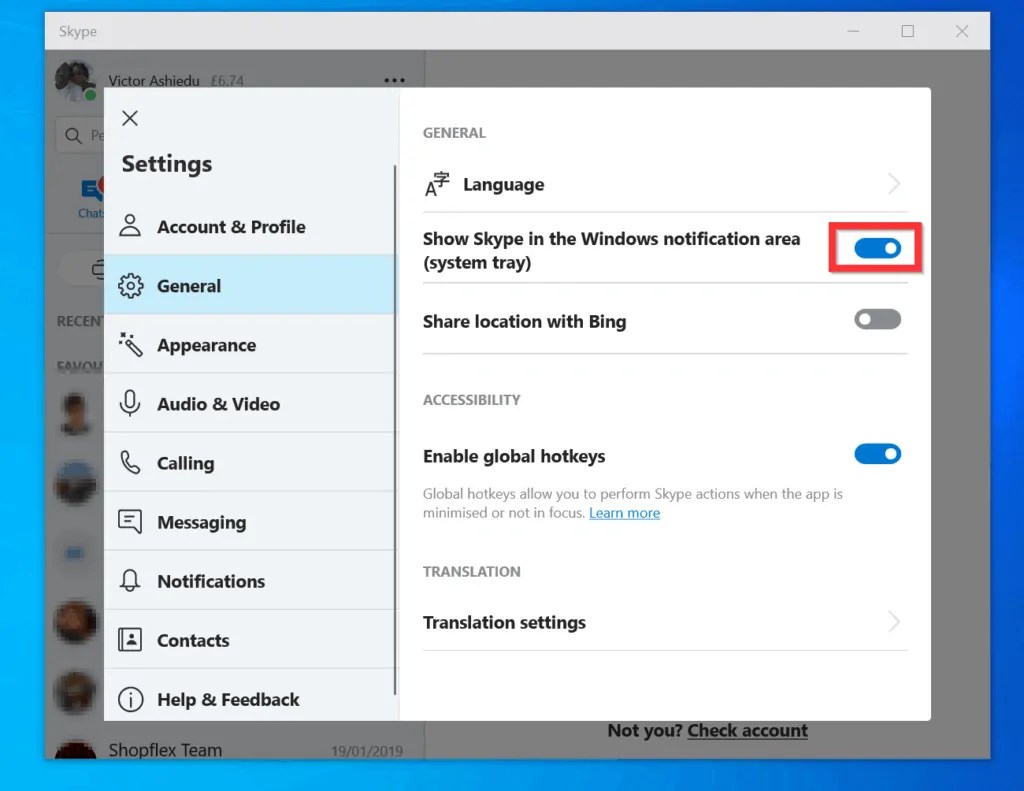Open Translation settings via its chevron
The image size is (1024, 791).
pos(893,622)
